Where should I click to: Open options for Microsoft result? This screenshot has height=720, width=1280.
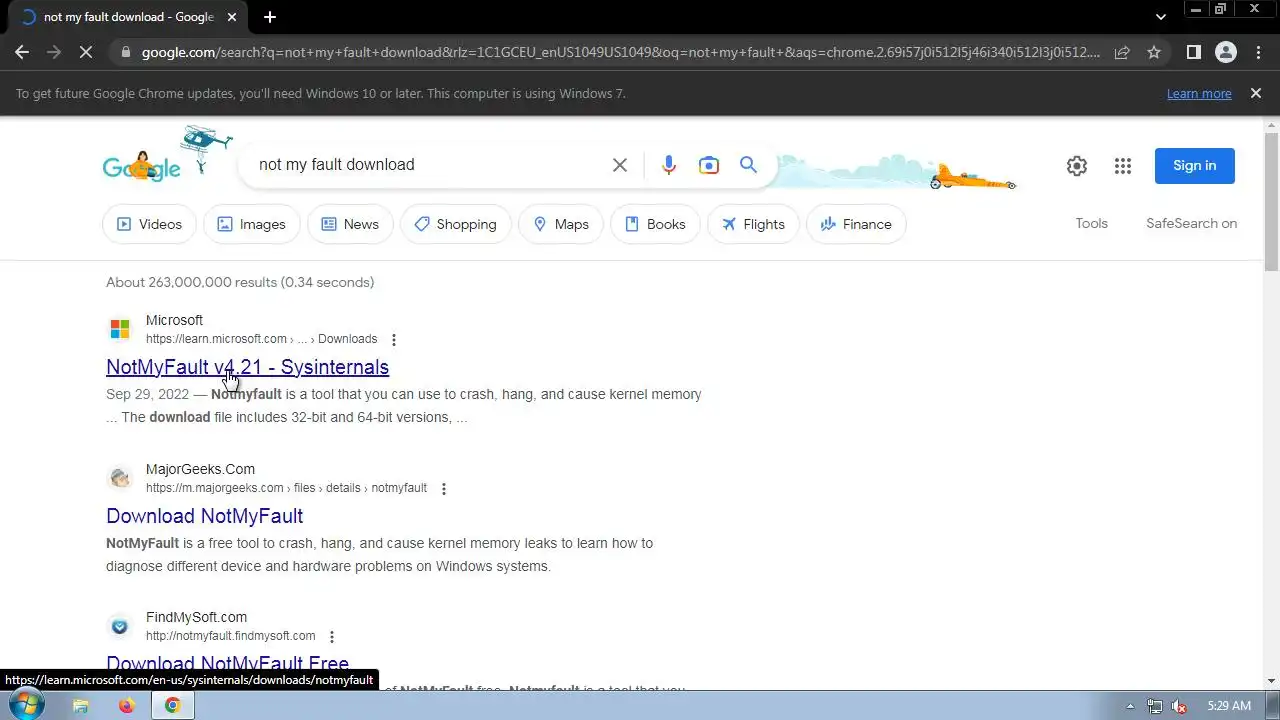click(x=394, y=340)
